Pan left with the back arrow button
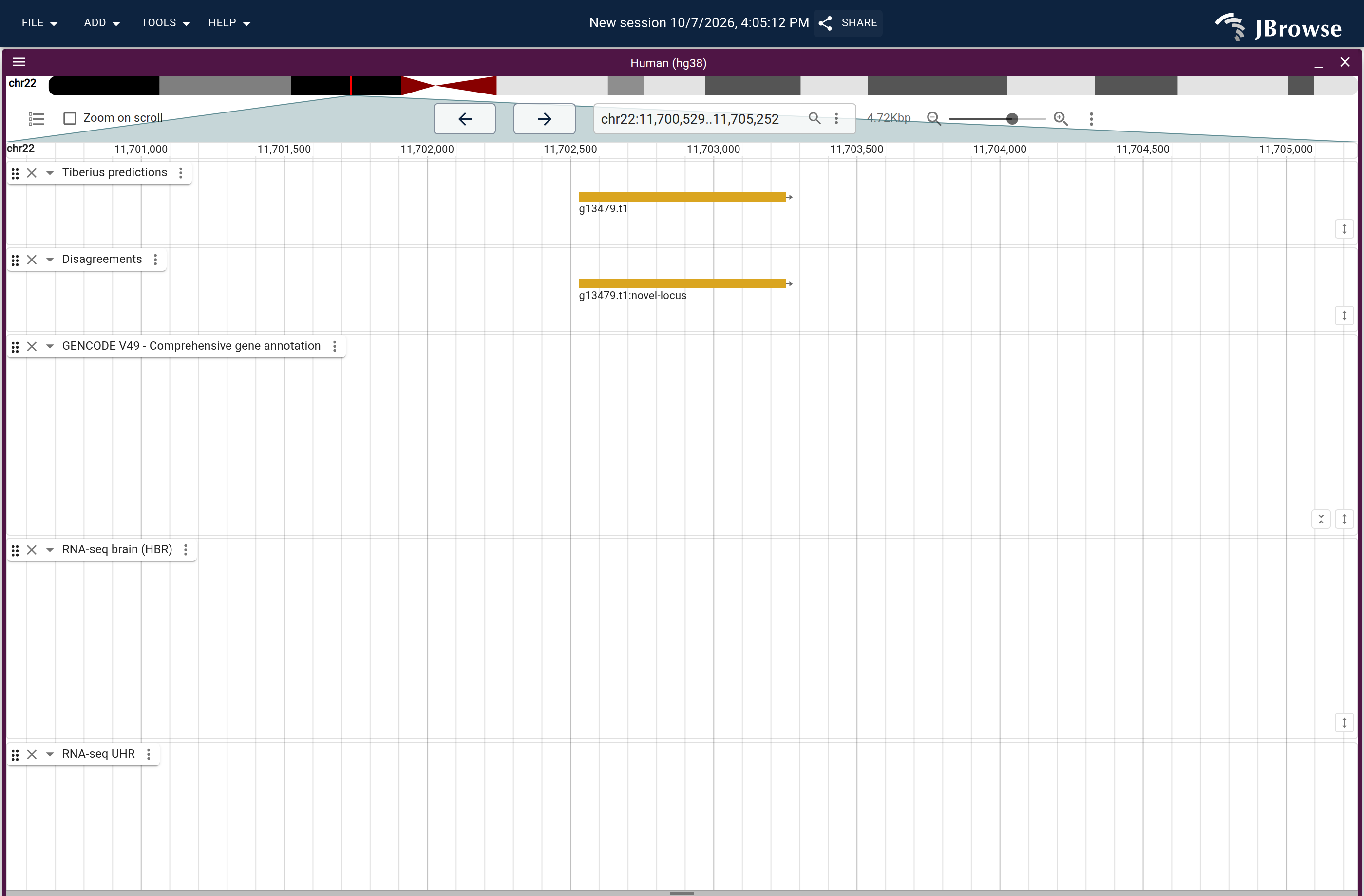The height and width of the screenshot is (896, 1364). [x=465, y=119]
